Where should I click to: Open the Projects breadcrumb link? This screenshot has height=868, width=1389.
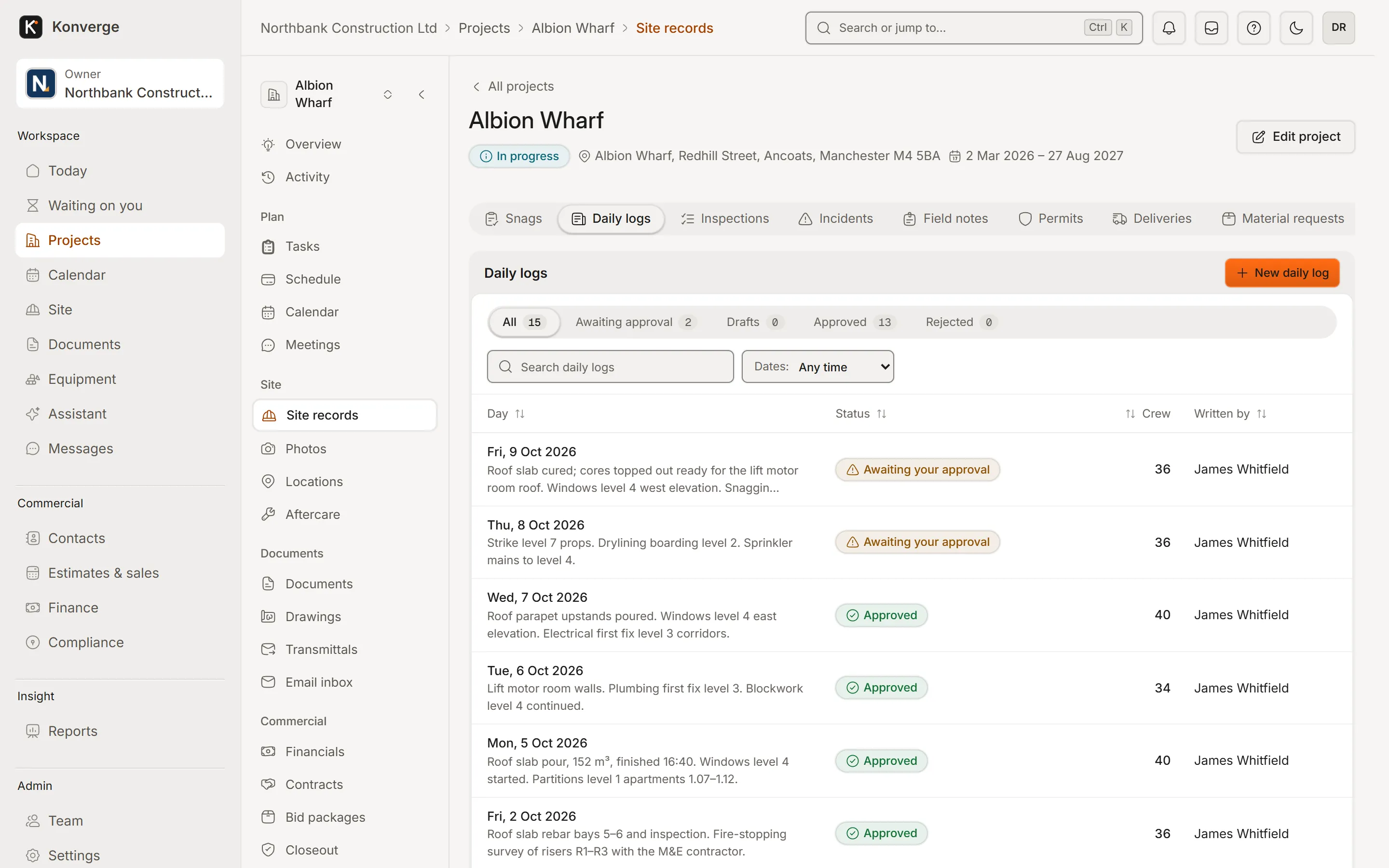pos(484,27)
